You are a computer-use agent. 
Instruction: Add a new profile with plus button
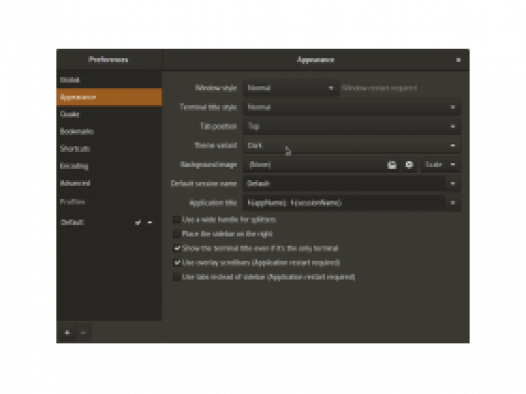pyautogui.click(x=67, y=332)
